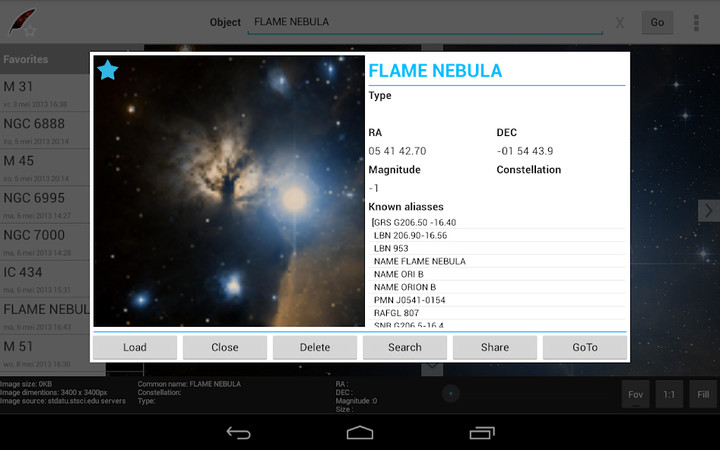The image size is (720, 450).
Task: Select M 31 in Favorites list
Action: tap(45, 92)
